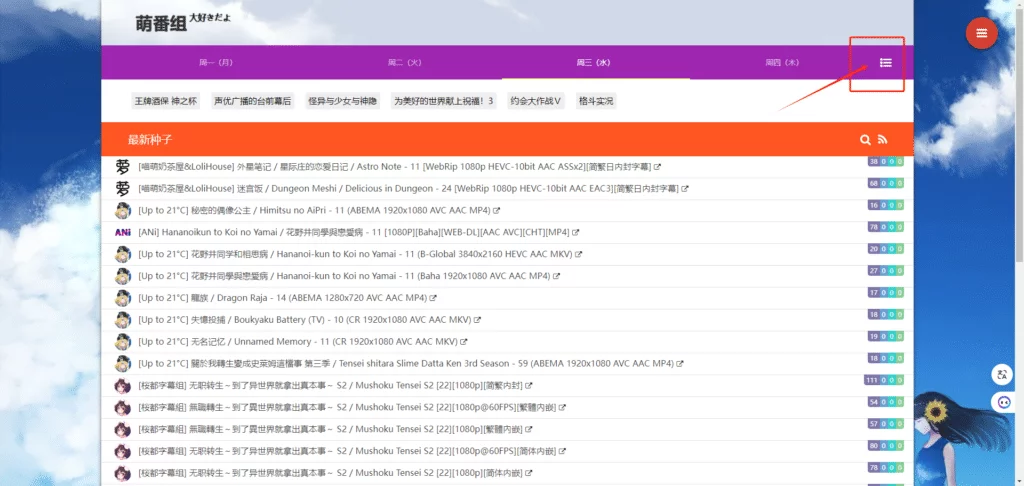Click the 格斗实况 tag
Viewport: 1024px width, 486px height.
point(596,101)
